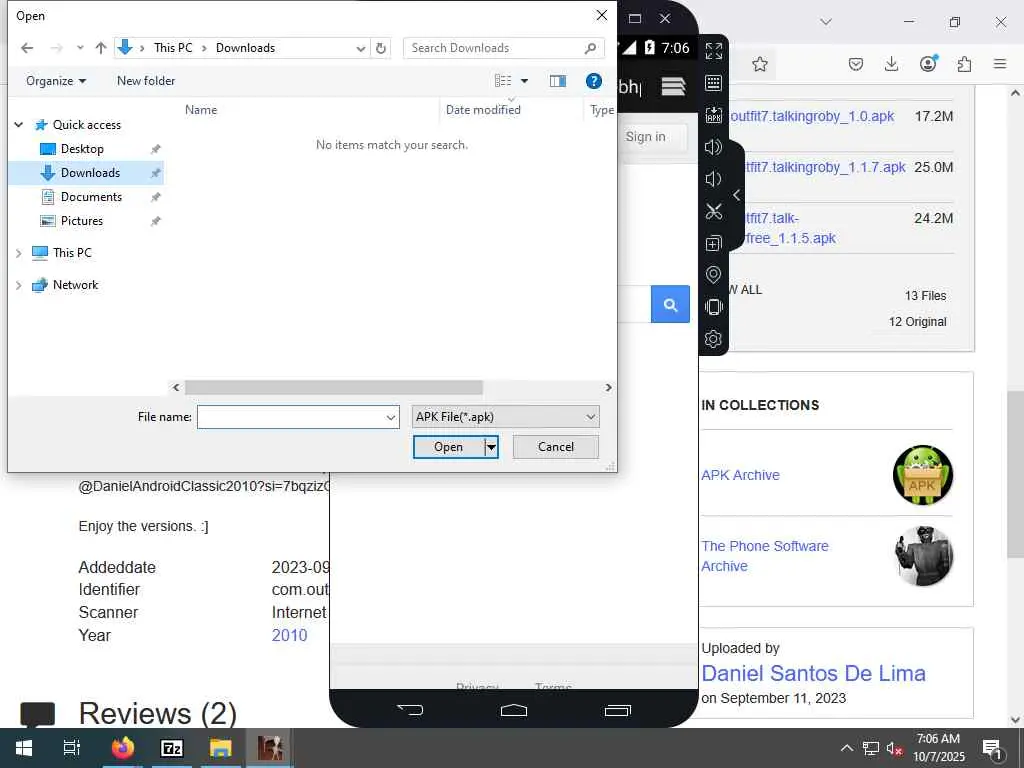
Task: Toggle emulator fullscreen mode
Action: pyautogui.click(x=714, y=51)
